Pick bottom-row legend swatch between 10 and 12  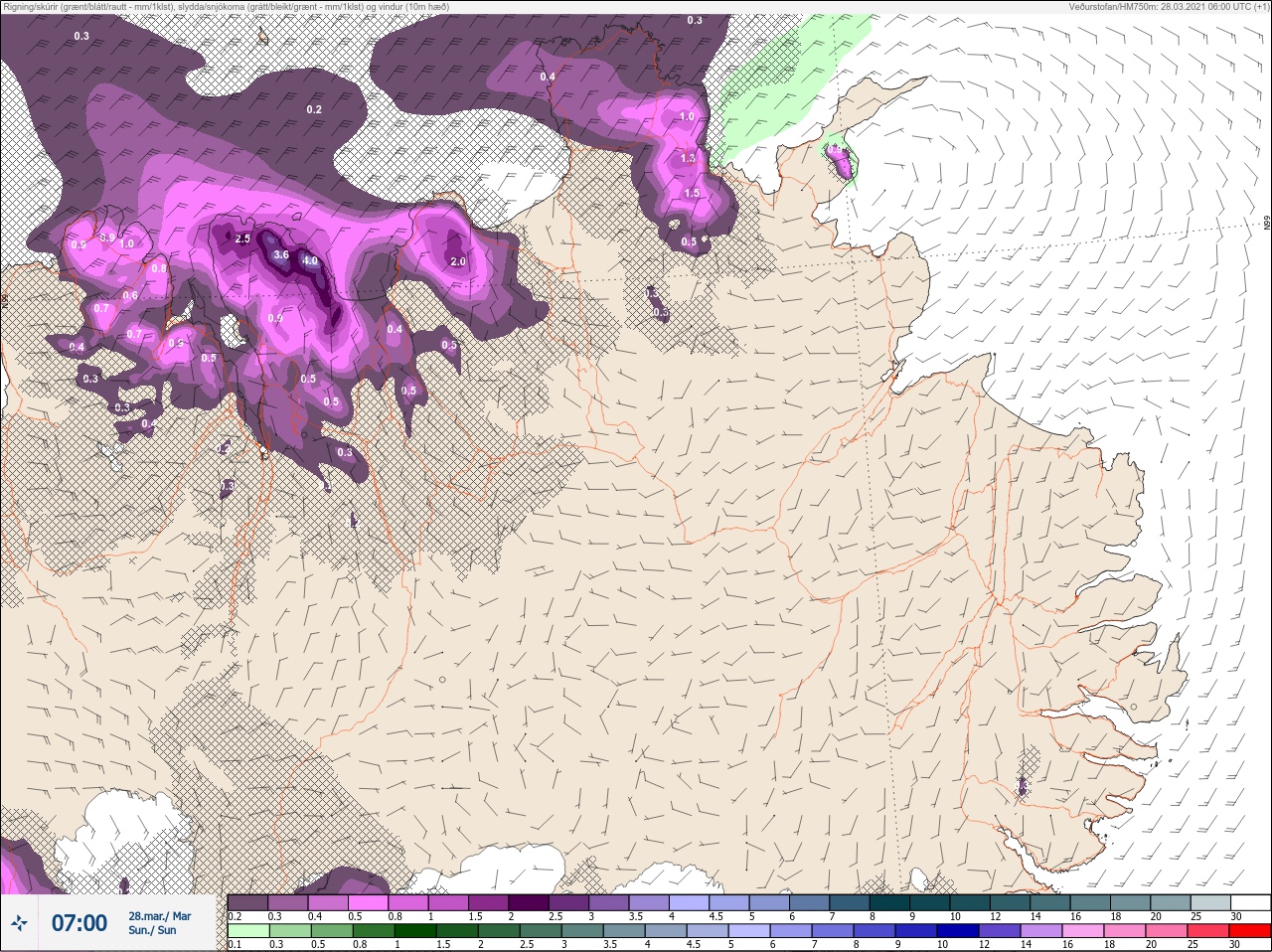click(x=960, y=931)
